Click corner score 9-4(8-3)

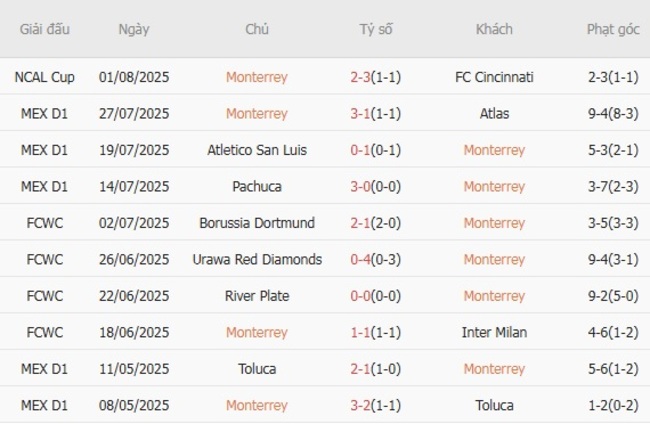coord(613,113)
